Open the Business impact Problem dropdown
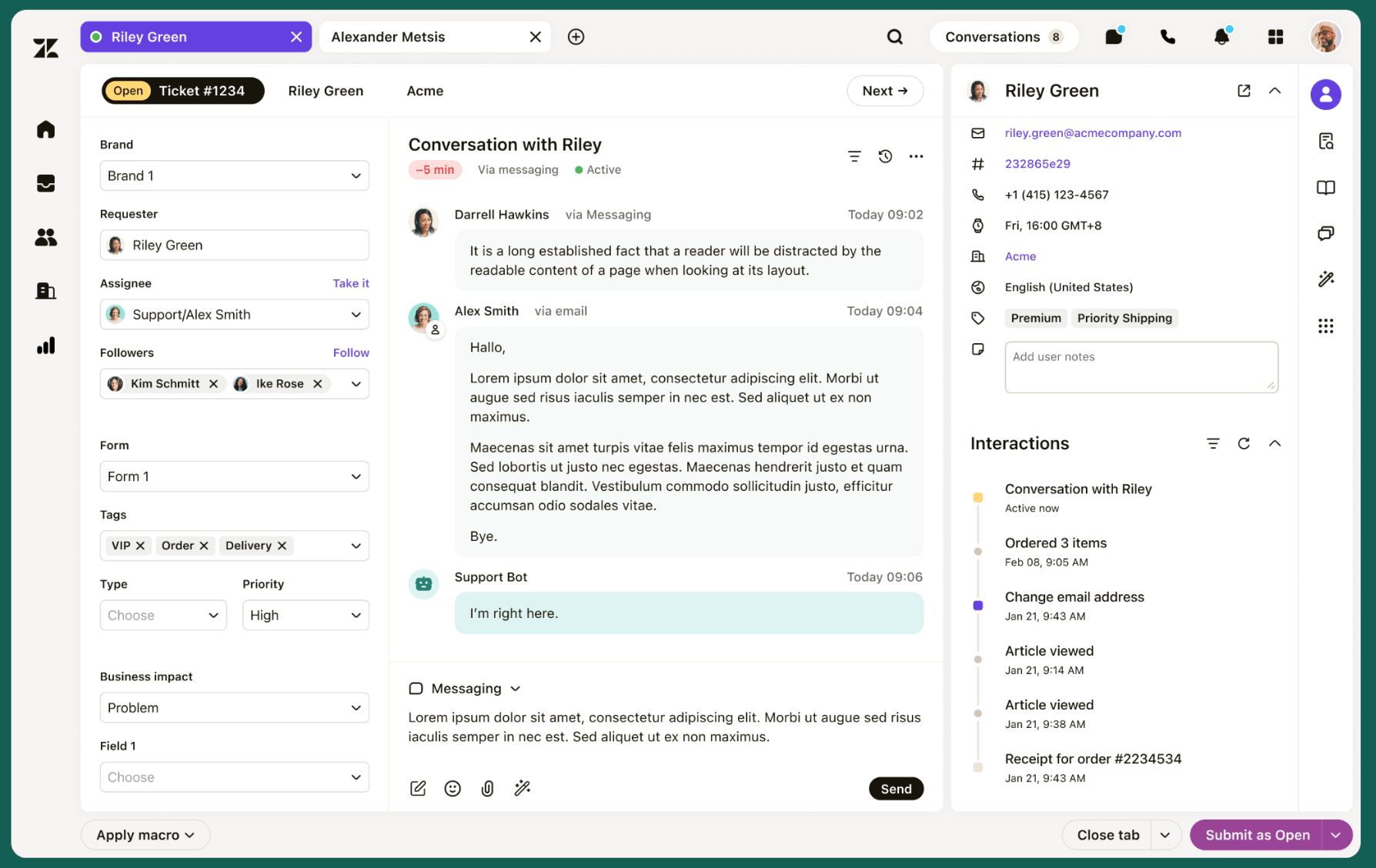Image resolution: width=1376 pixels, height=868 pixels. tap(235, 708)
